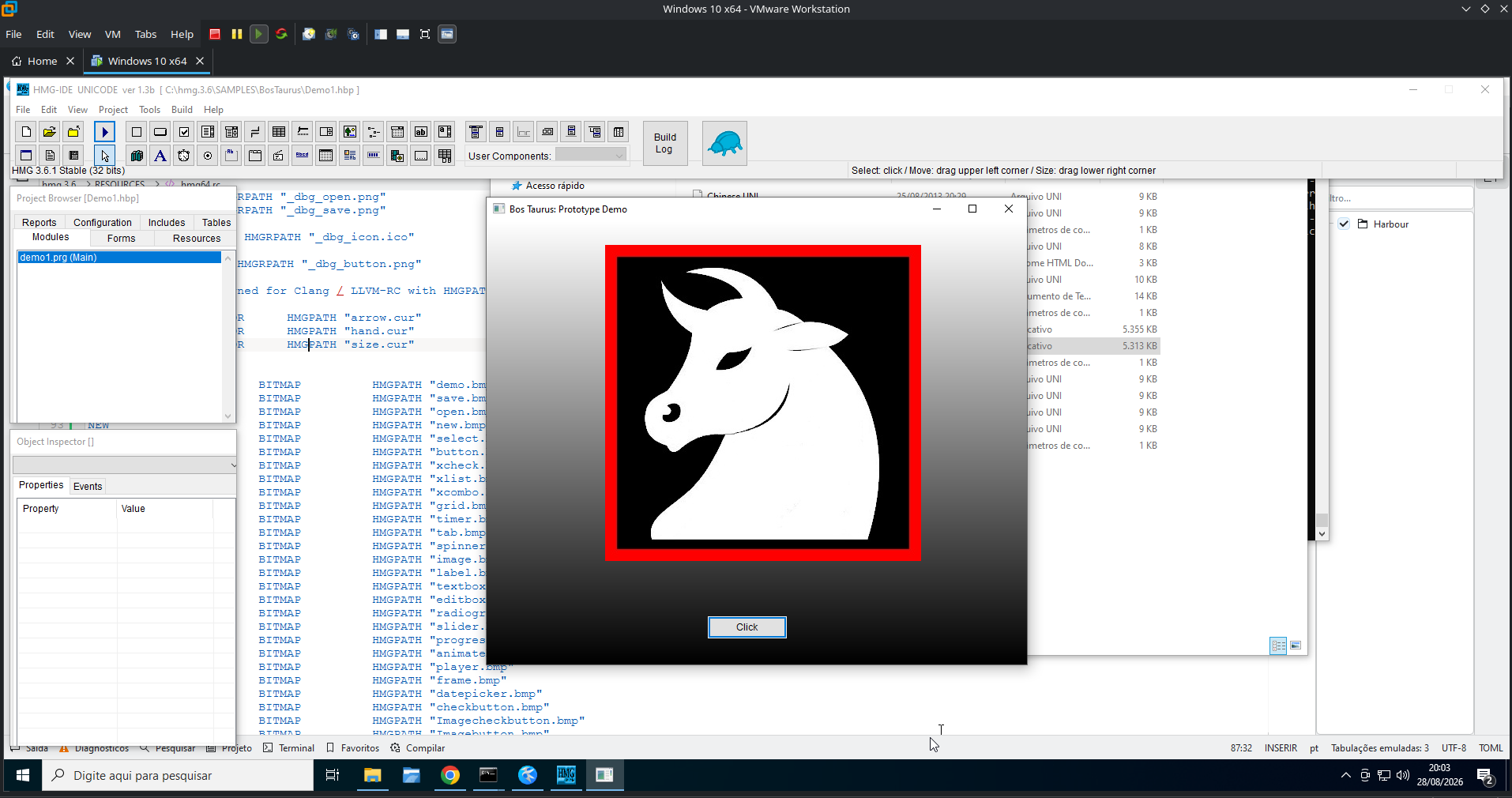The width and height of the screenshot is (1512, 798).
Task: Click the Click button in Prototype Demo
Action: 747,627
